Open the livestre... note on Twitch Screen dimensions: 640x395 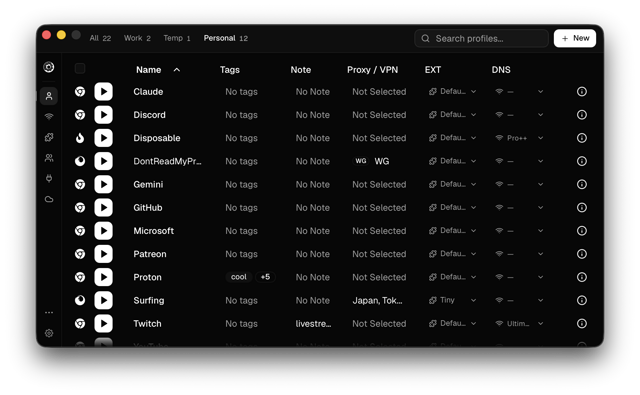[x=313, y=324]
